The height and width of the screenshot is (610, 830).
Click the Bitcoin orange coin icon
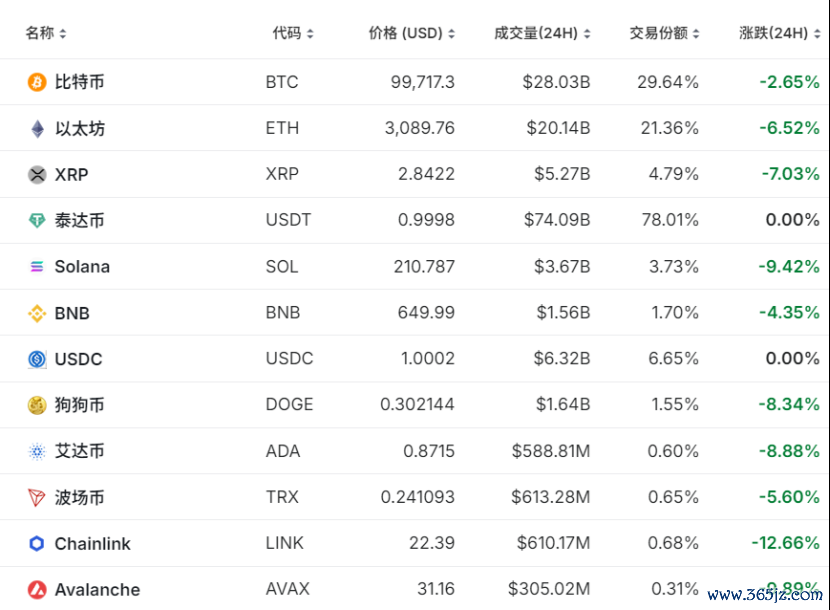pos(37,82)
